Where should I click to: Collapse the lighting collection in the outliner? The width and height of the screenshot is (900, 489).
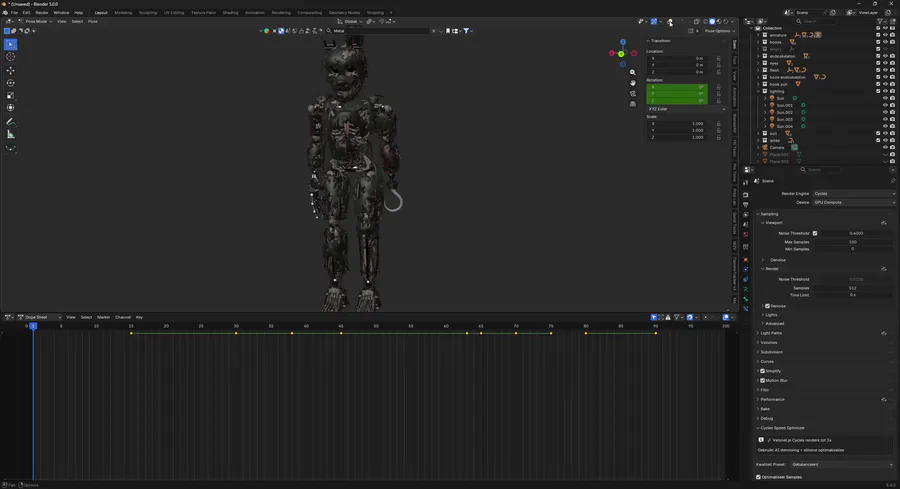click(x=759, y=91)
